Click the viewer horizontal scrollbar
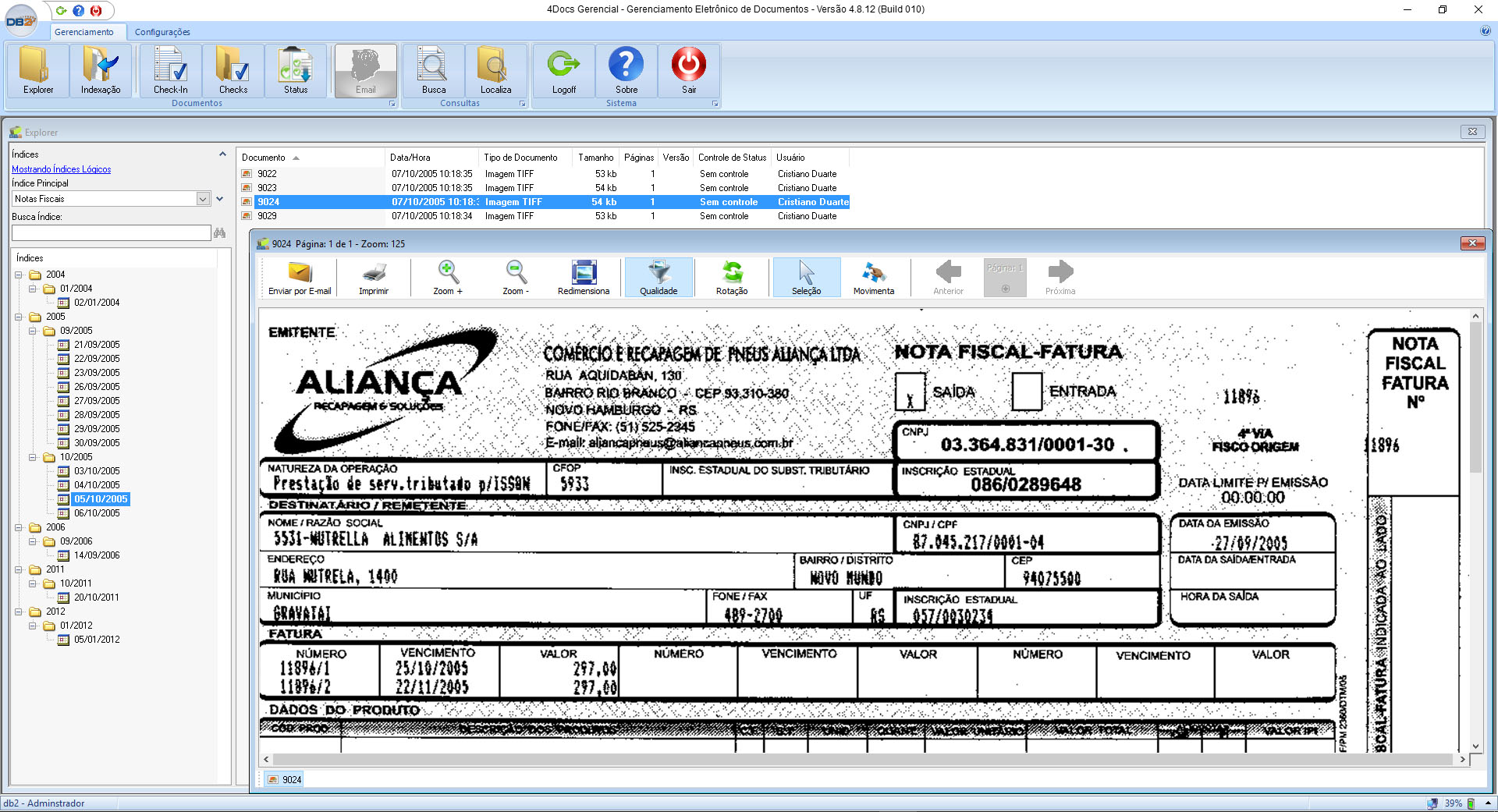 pos(864,759)
